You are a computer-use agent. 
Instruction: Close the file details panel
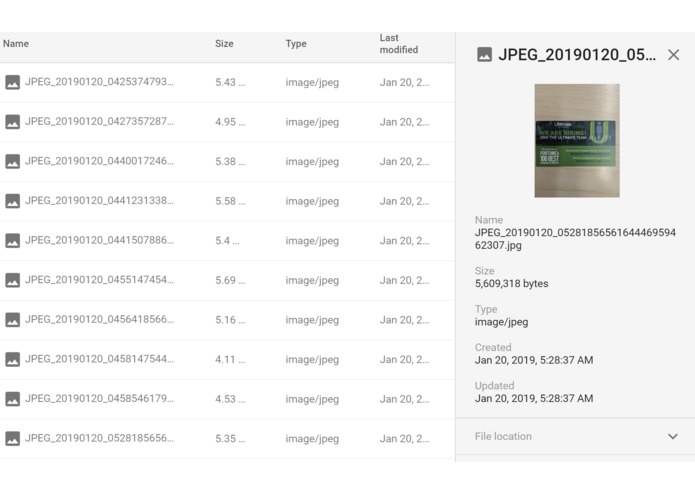pyautogui.click(x=673, y=54)
